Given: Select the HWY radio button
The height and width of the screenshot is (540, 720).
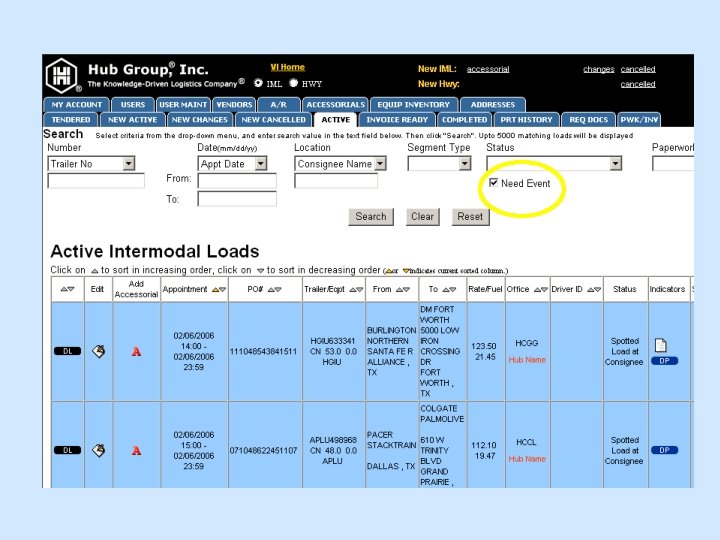Looking at the screenshot, I should (x=294, y=83).
